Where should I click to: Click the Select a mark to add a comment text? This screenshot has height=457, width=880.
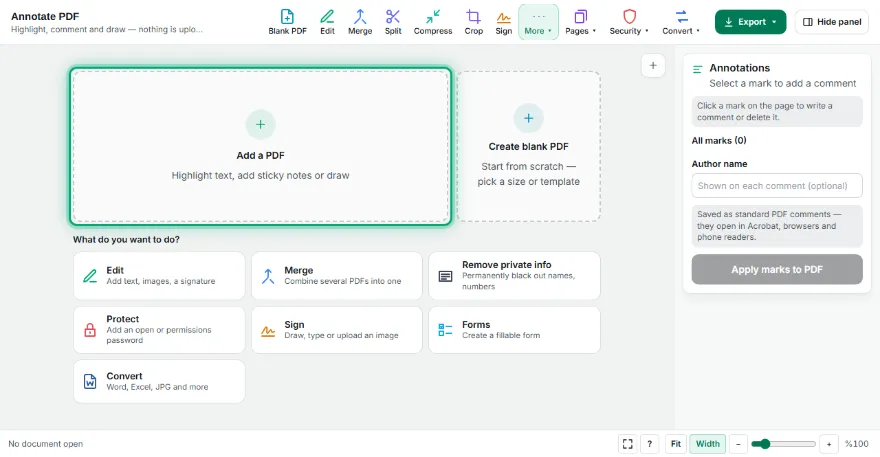(x=782, y=84)
